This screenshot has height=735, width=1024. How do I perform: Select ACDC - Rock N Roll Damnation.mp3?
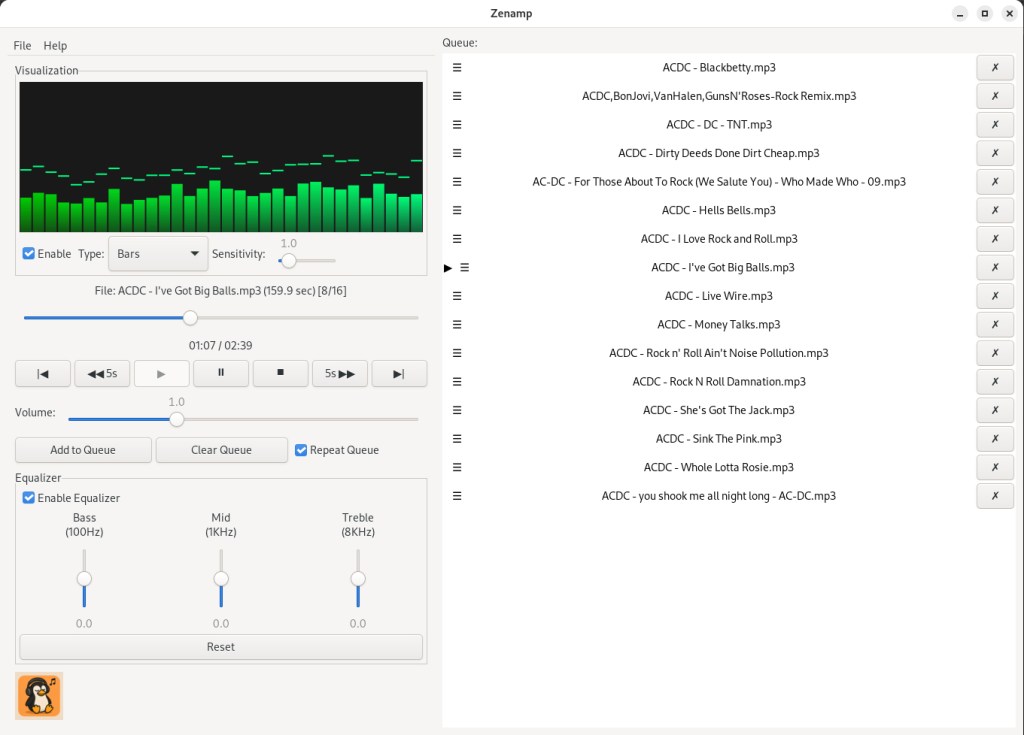(719, 382)
